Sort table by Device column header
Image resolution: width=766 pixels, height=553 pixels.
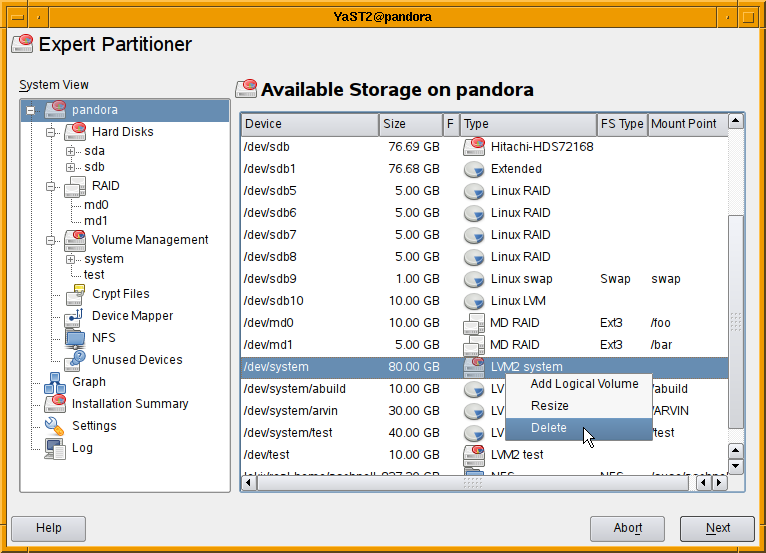310,124
